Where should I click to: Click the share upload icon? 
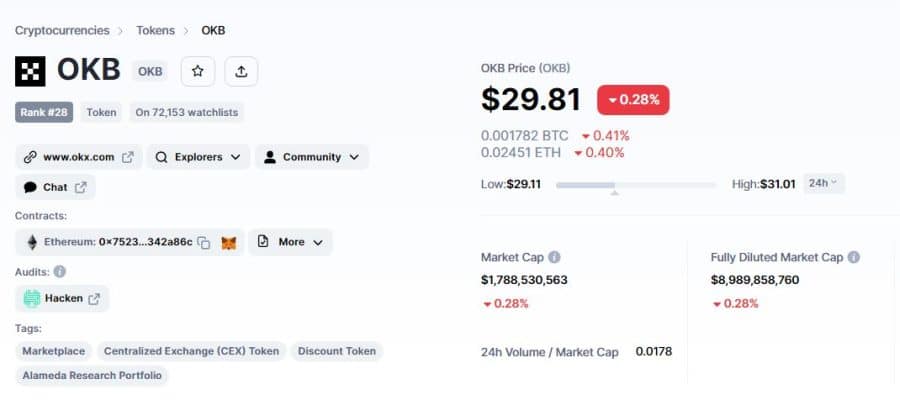pyautogui.click(x=241, y=72)
